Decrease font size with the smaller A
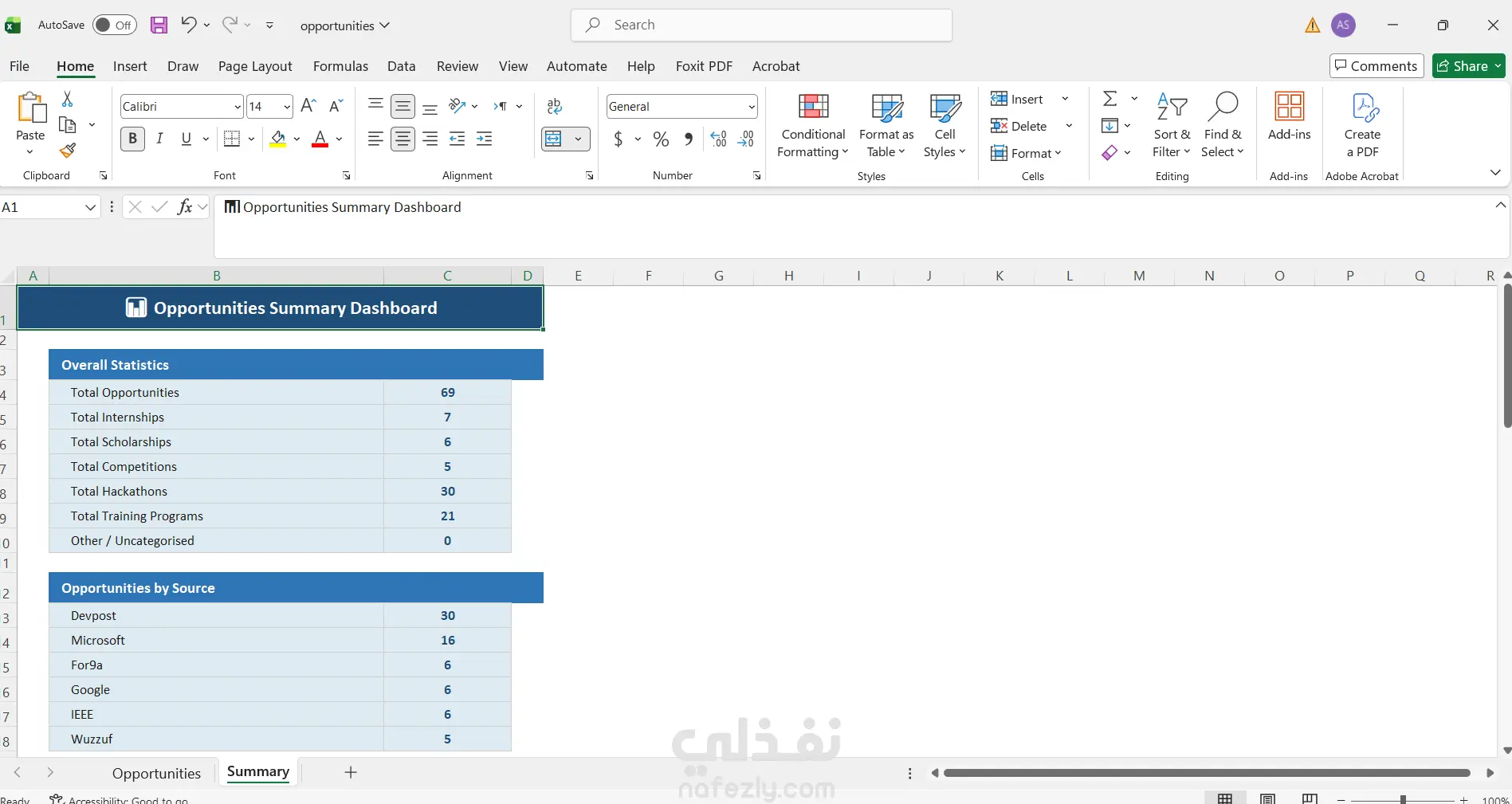1512x804 pixels. [336, 106]
